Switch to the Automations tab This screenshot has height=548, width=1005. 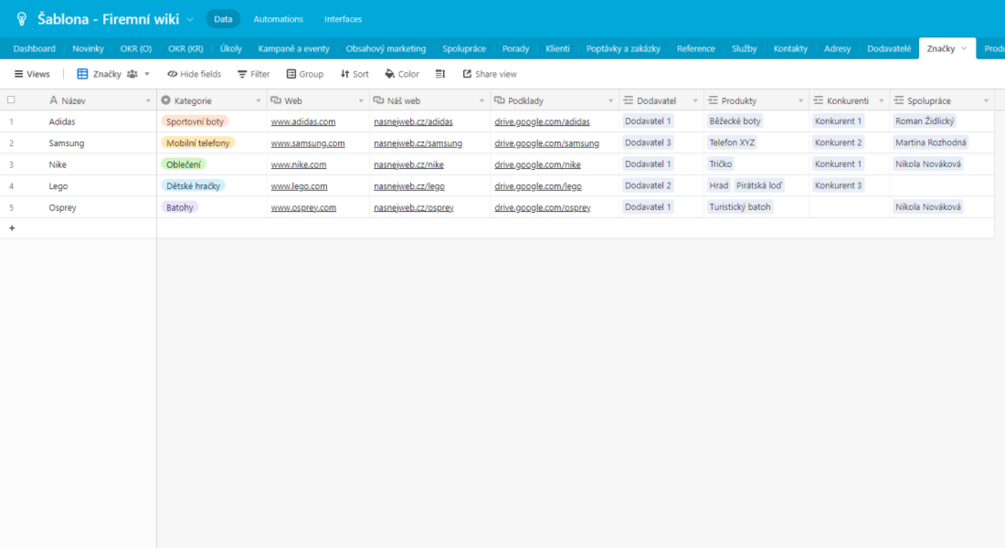[x=278, y=19]
